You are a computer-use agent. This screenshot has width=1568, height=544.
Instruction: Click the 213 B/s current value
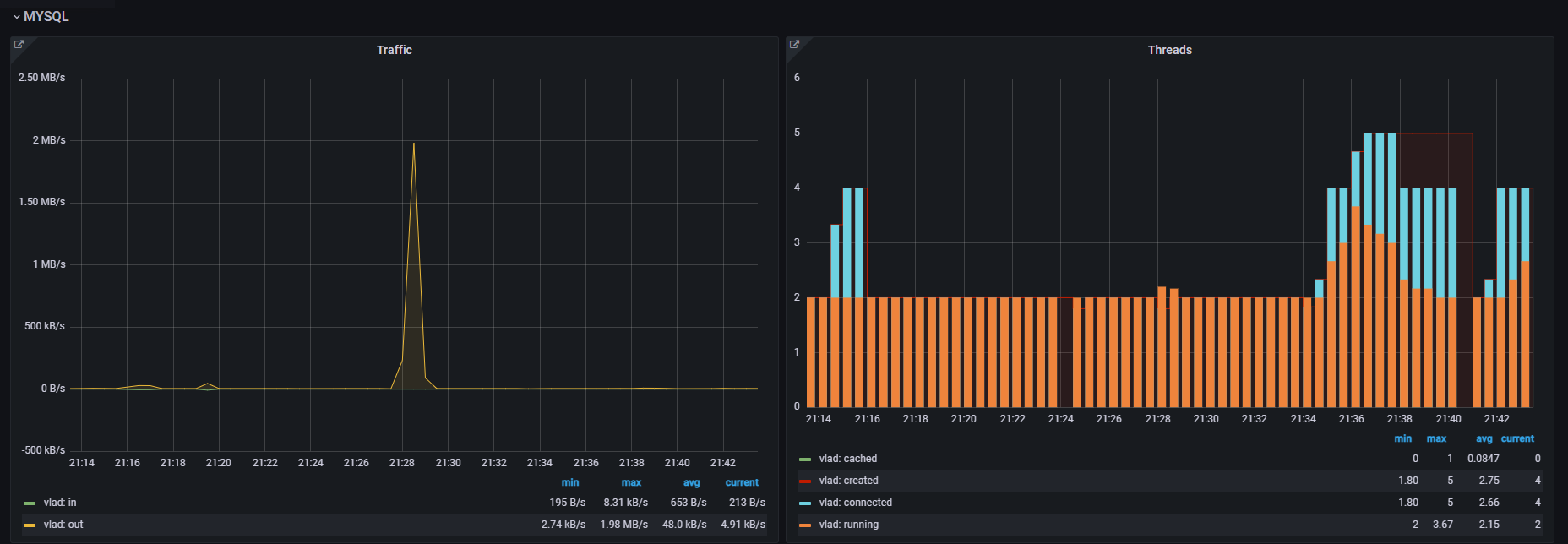point(747,503)
